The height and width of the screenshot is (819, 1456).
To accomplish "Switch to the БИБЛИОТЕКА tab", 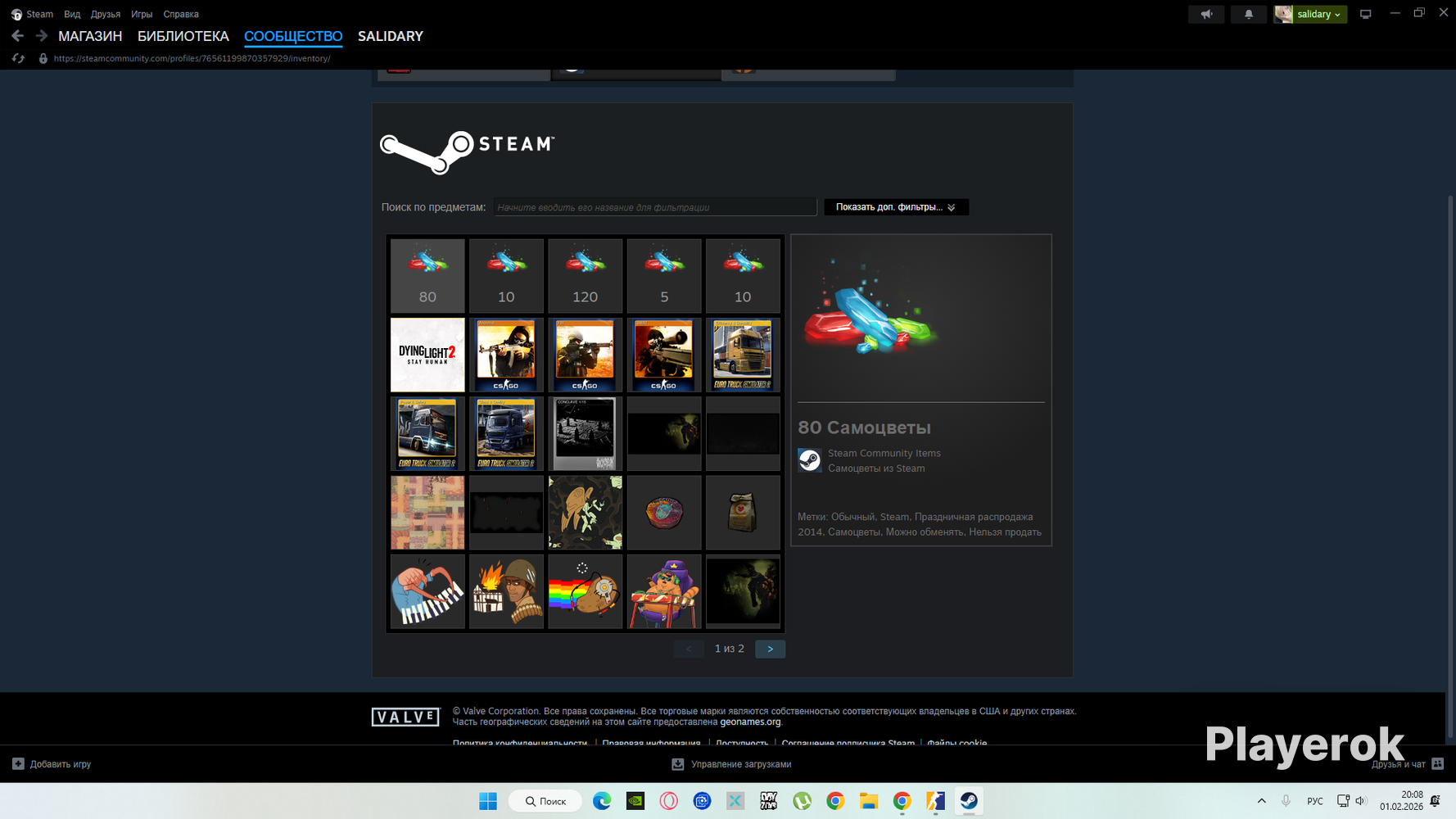I will click(183, 36).
